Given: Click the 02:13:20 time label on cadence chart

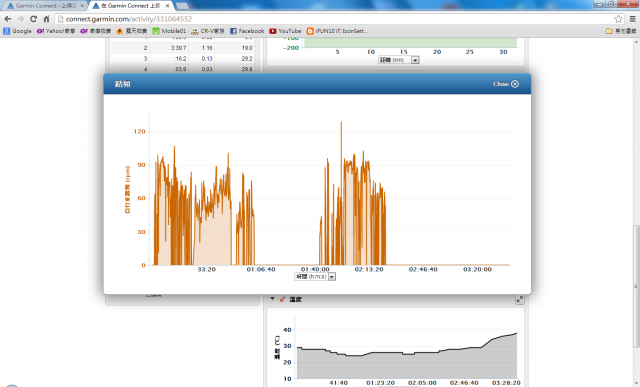Looking at the screenshot, I should [x=369, y=269].
